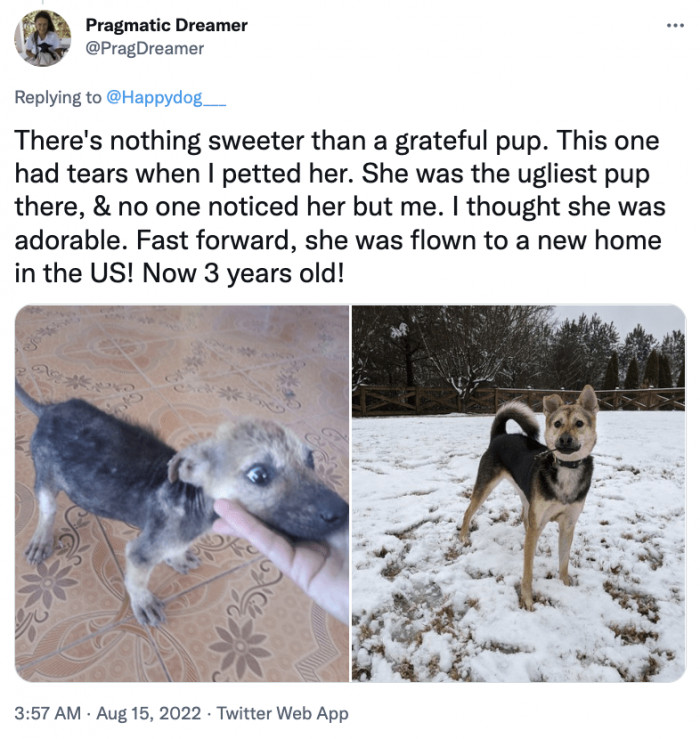The height and width of the screenshot is (739, 700).
Task: Click the @PragDreamer handle
Action: tap(145, 49)
